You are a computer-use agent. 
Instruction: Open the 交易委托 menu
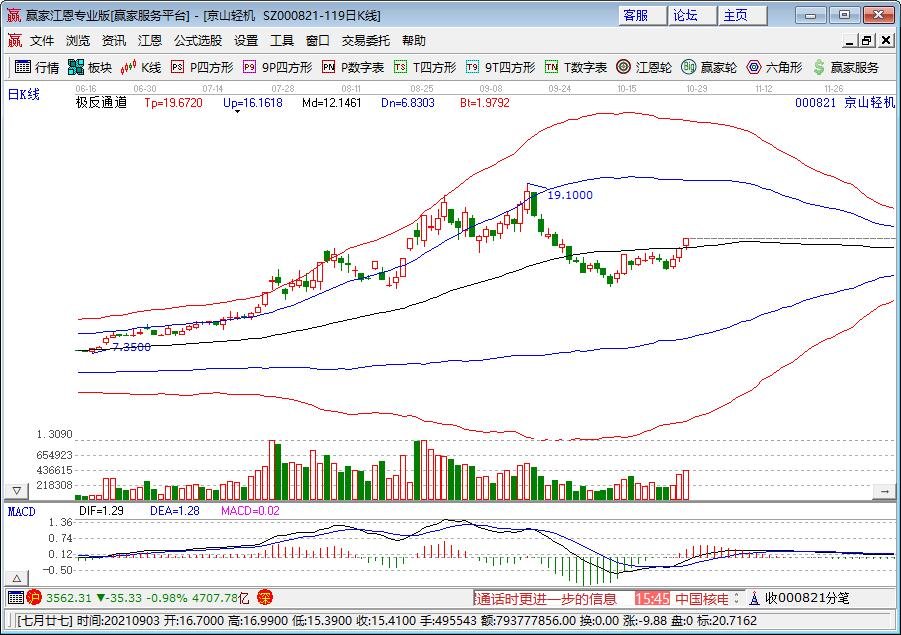pos(366,41)
